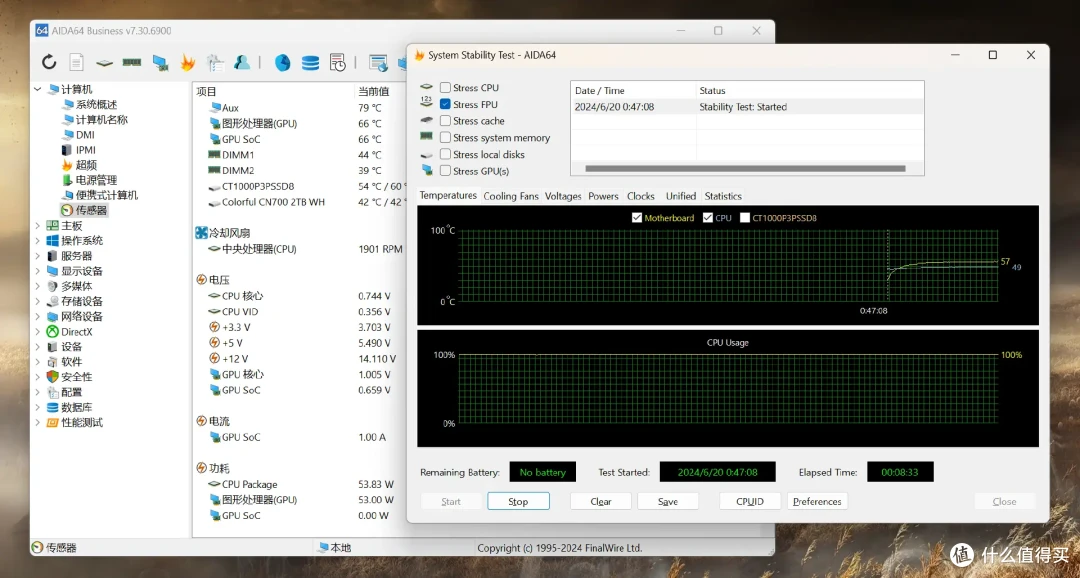Click the 项目 column header
The width and height of the screenshot is (1080, 578).
[272, 91]
